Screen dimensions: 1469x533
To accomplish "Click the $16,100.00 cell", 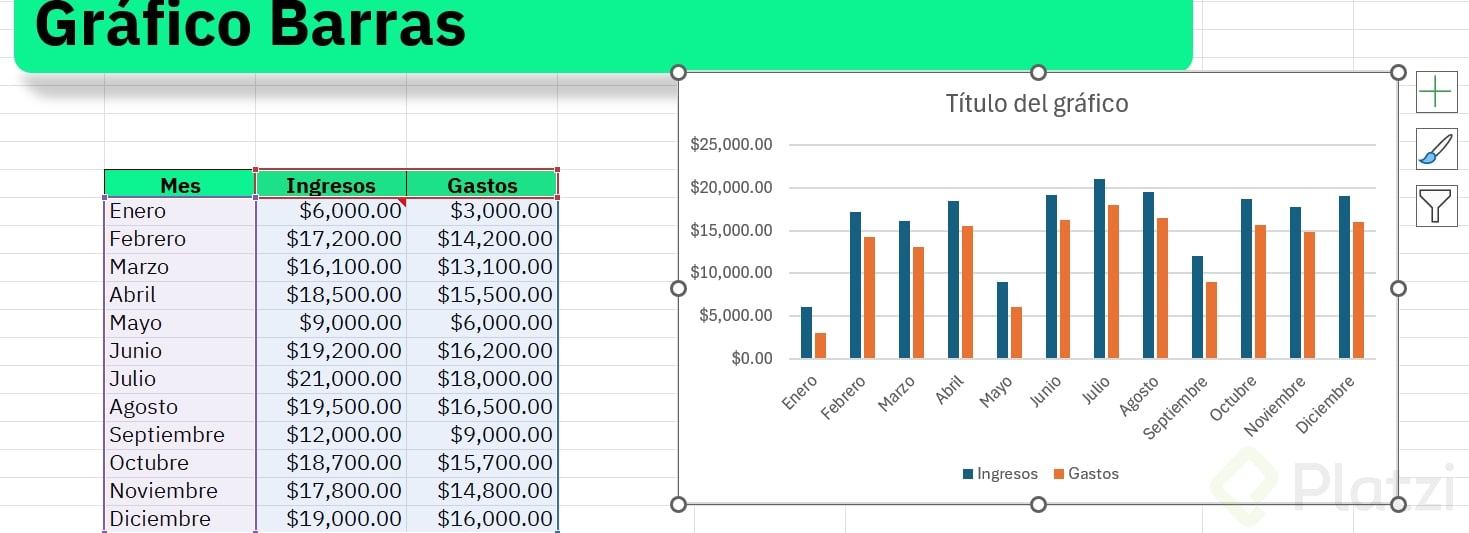I will [331, 267].
